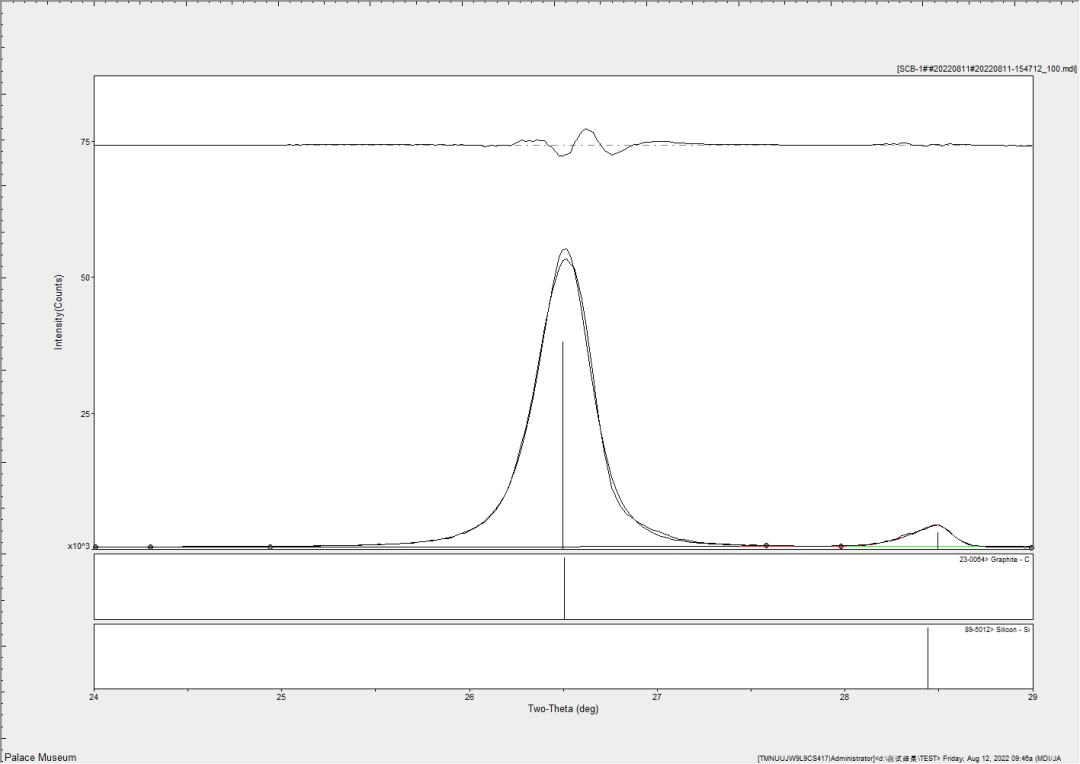Click the difference curve bump near 26.6 degrees
This screenshot has height=764, width=1080.
click(x=586, y=130)
